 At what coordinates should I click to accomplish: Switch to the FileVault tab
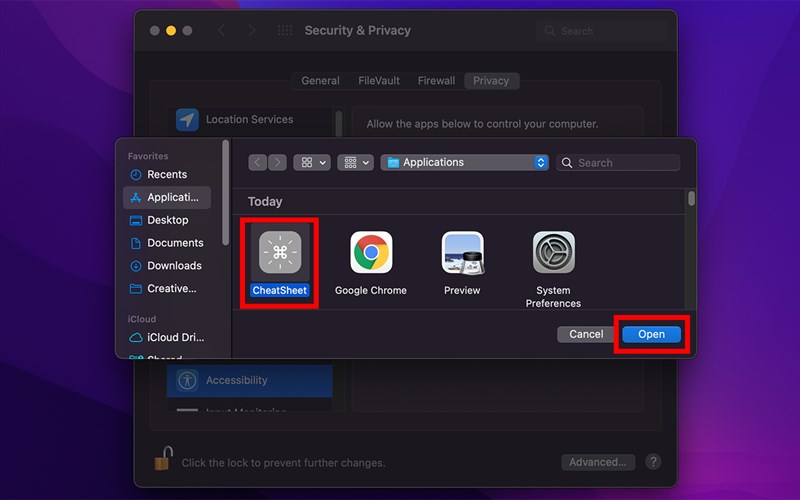[379, 81]
